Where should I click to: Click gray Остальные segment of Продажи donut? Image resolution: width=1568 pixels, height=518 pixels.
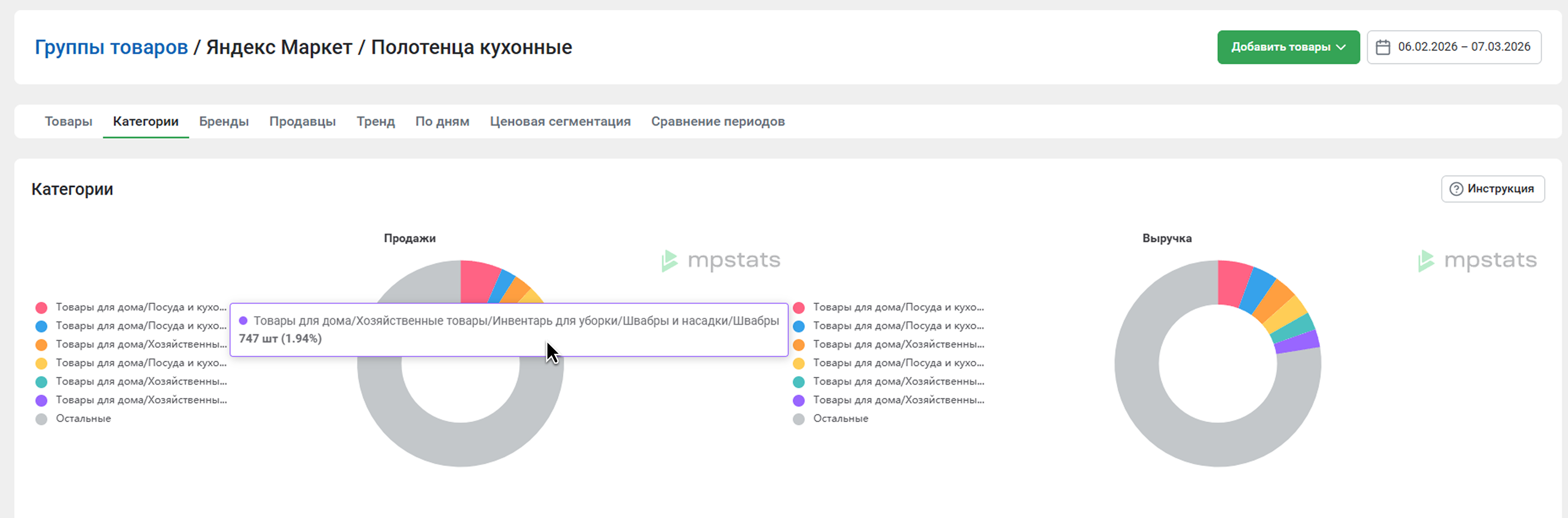pyautogui.click(x=461, y=445)
